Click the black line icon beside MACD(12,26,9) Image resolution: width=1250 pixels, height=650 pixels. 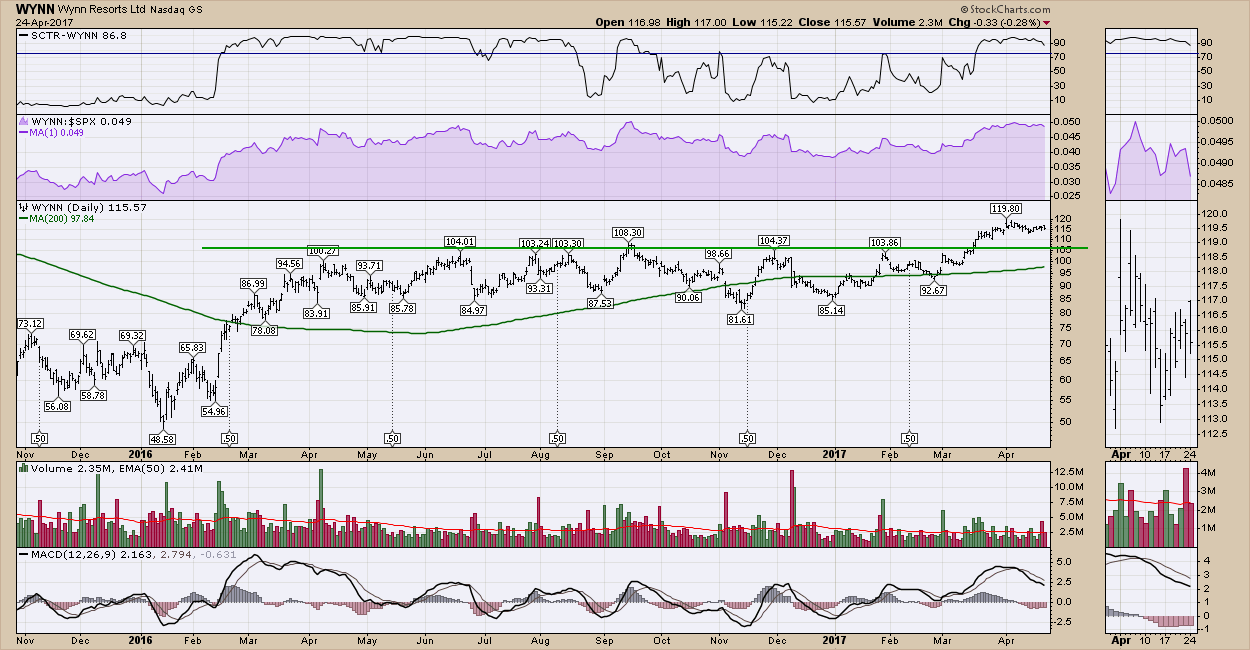click(23, 553)
